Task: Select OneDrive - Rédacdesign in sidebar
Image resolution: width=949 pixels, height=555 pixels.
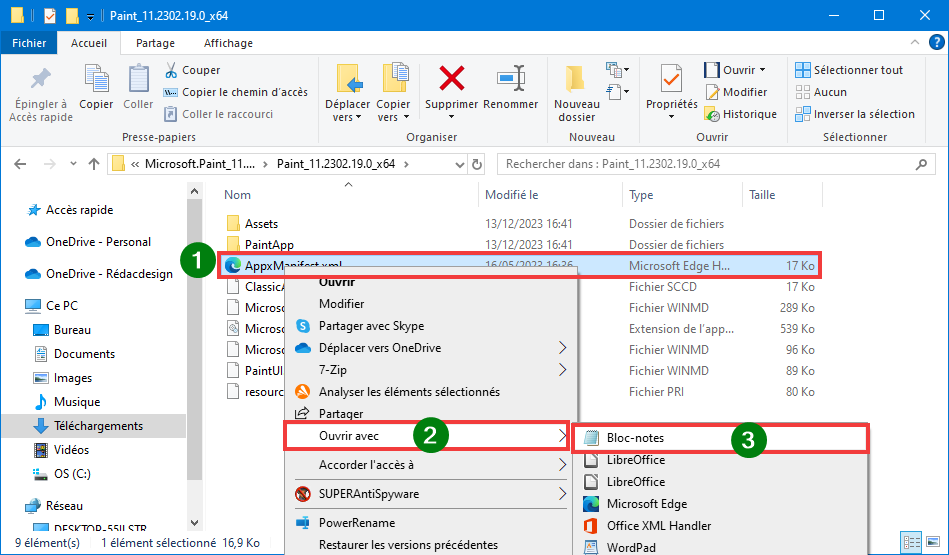Action: [x=110, y=274]
